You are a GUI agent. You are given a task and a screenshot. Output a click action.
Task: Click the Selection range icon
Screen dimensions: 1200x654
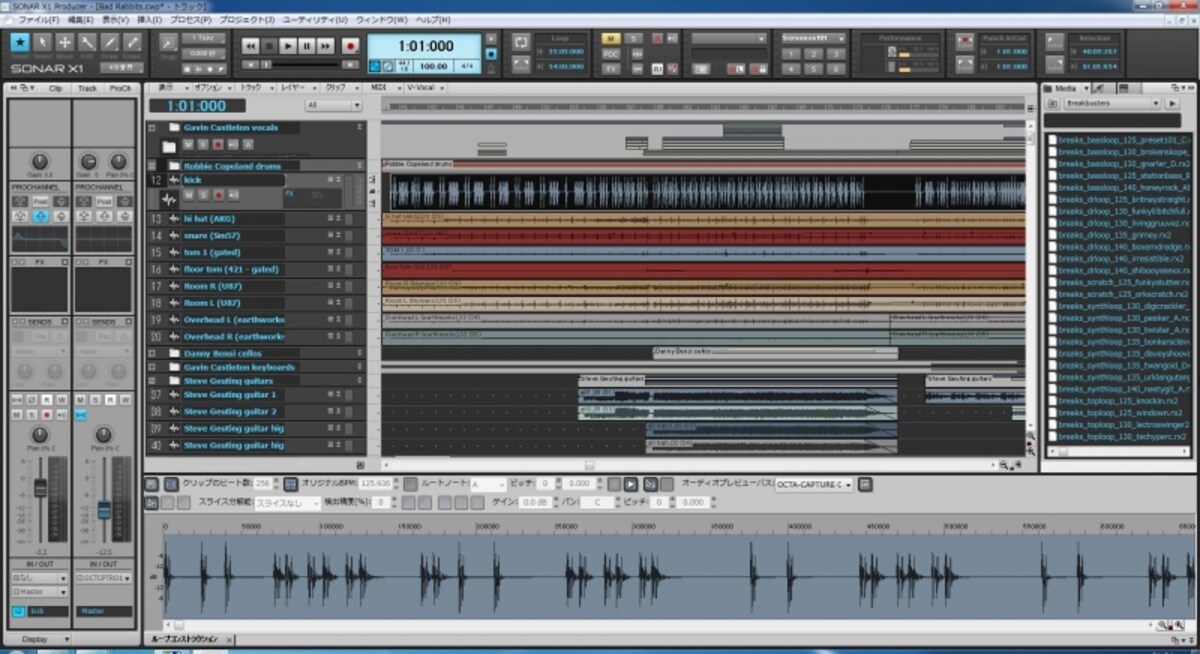point(1057,42)
